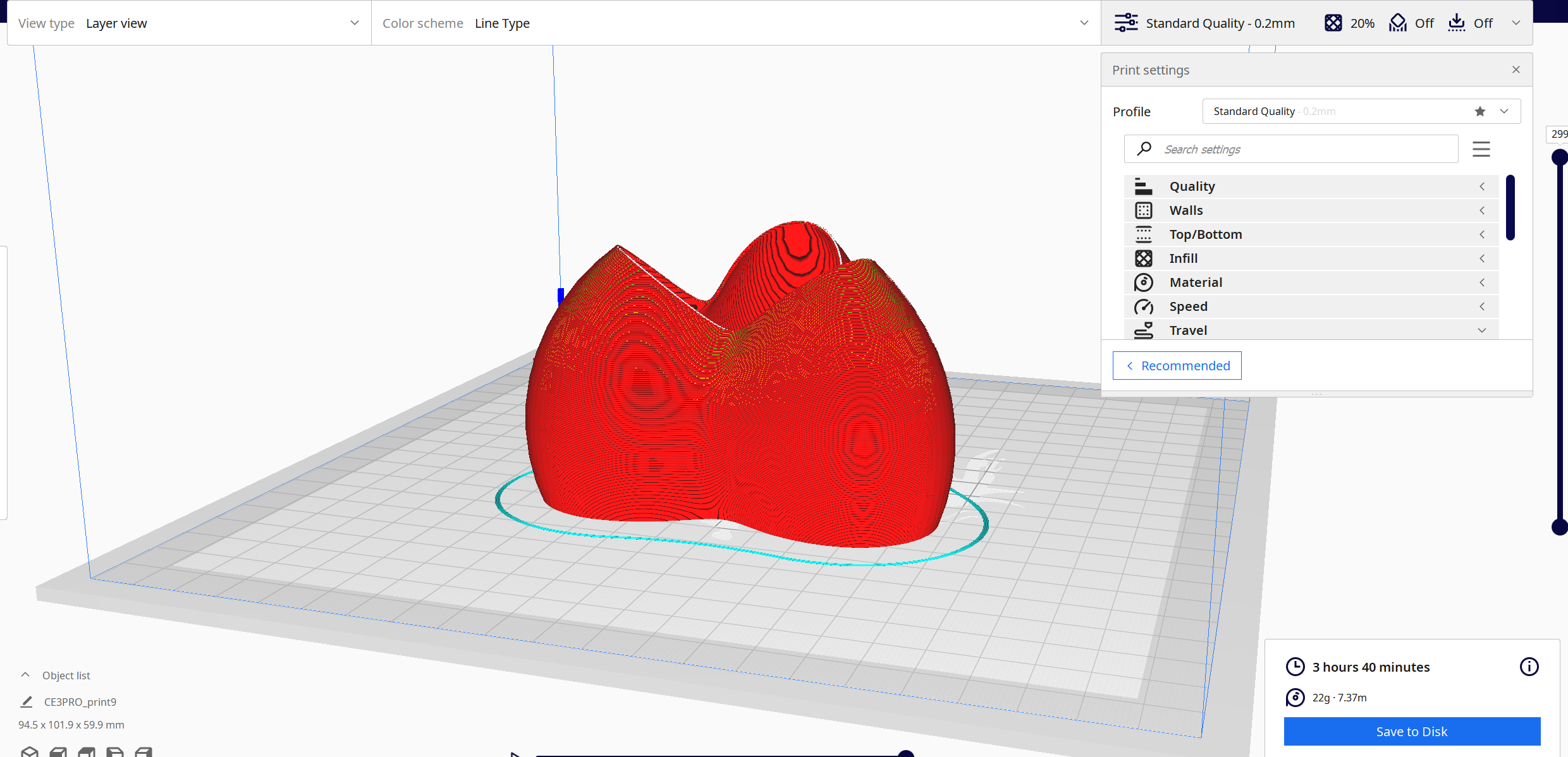The height and width of the screenshot is (757, 1568).
Task: Click the 20% infill density icon
Action: [1333, 23]
